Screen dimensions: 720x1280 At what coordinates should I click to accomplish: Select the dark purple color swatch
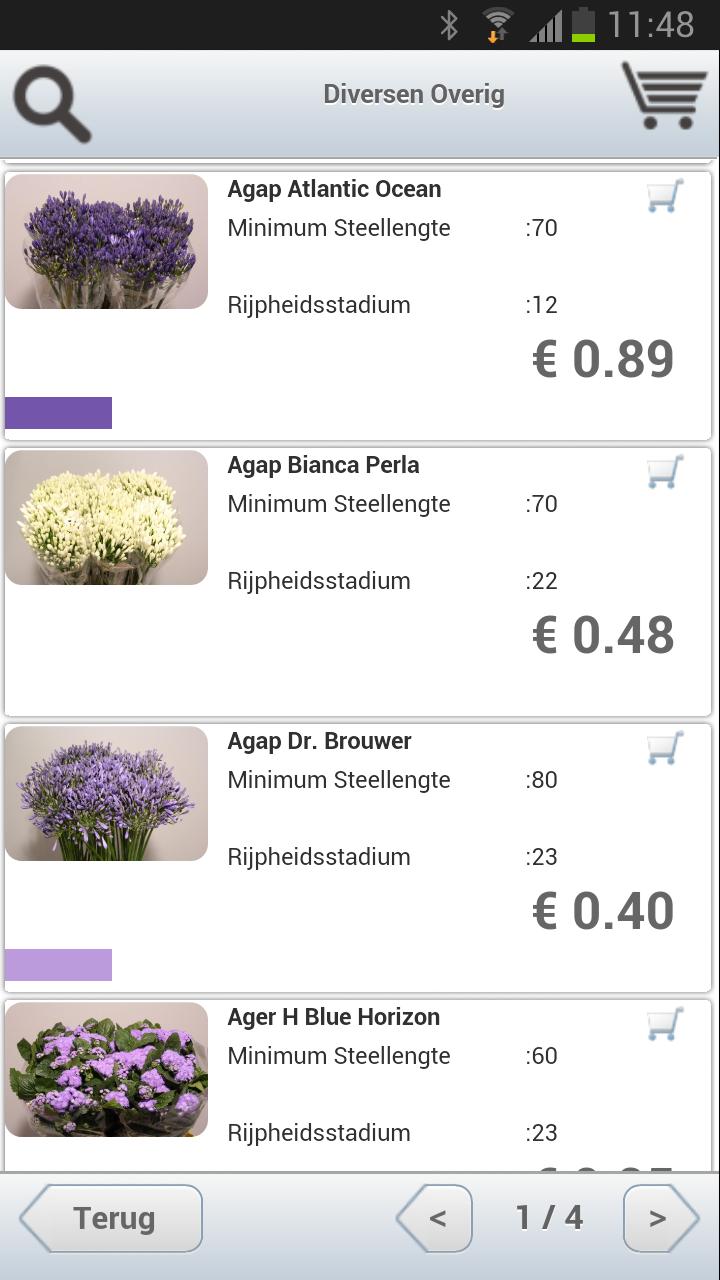pyautogui.click(x=58, y=413)
